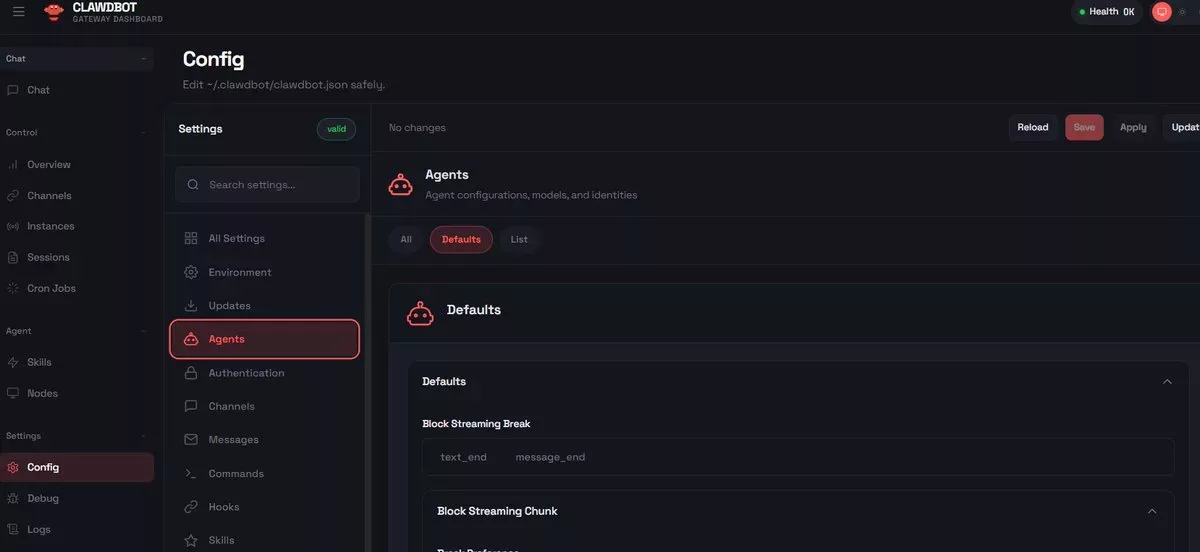Viewport: 1200px width, 552px height.
Task: Select Config in the sidebar
Action: pos(77,467)
